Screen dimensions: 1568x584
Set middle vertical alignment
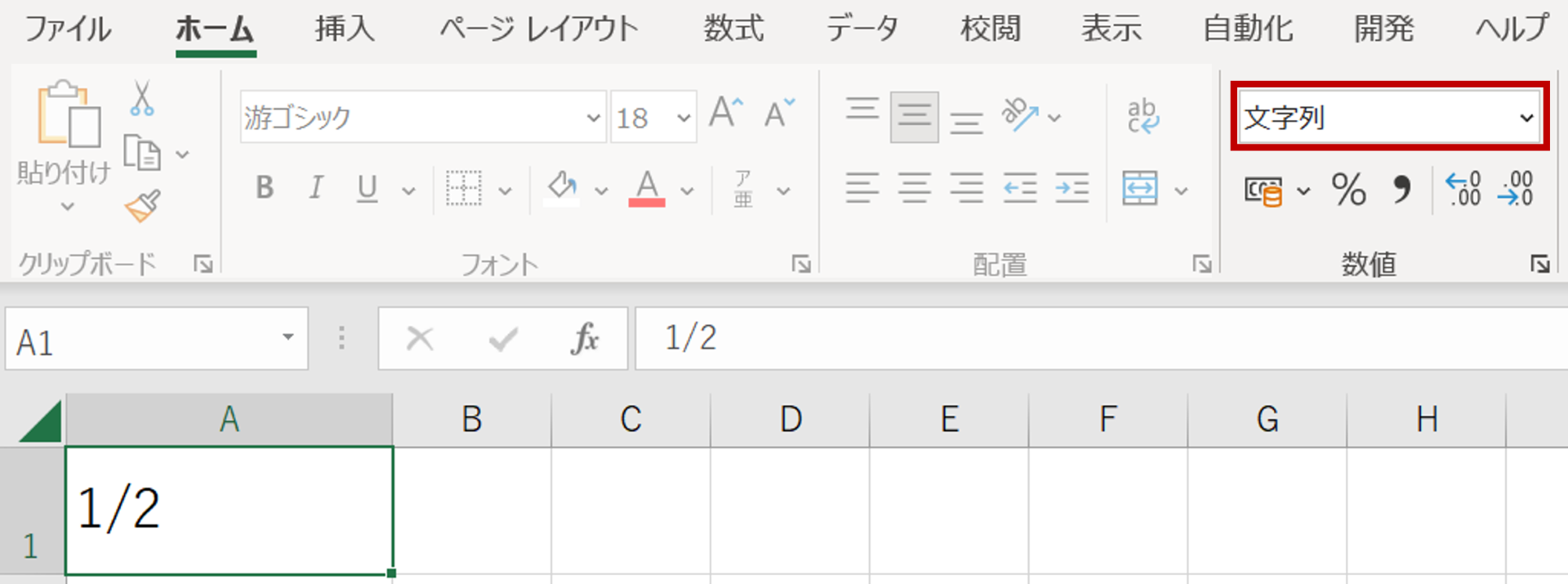tap(914, 117)
